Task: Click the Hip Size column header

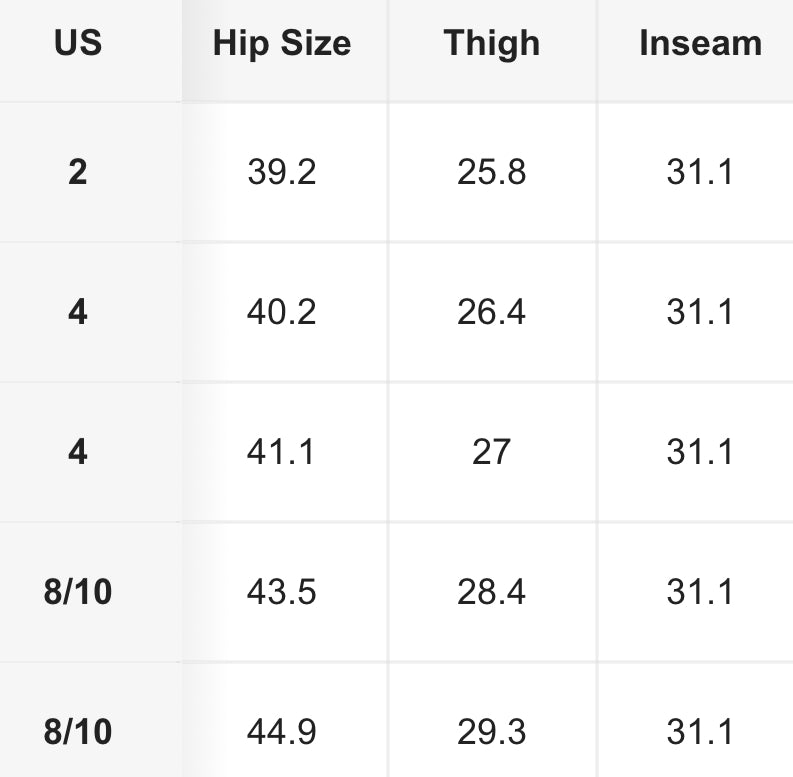Action: tap(282, 44)
